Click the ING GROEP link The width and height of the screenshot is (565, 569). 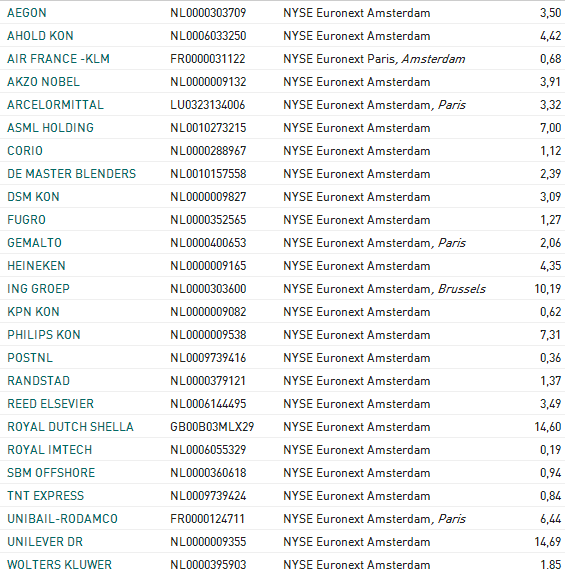click(x=38, y=288)
